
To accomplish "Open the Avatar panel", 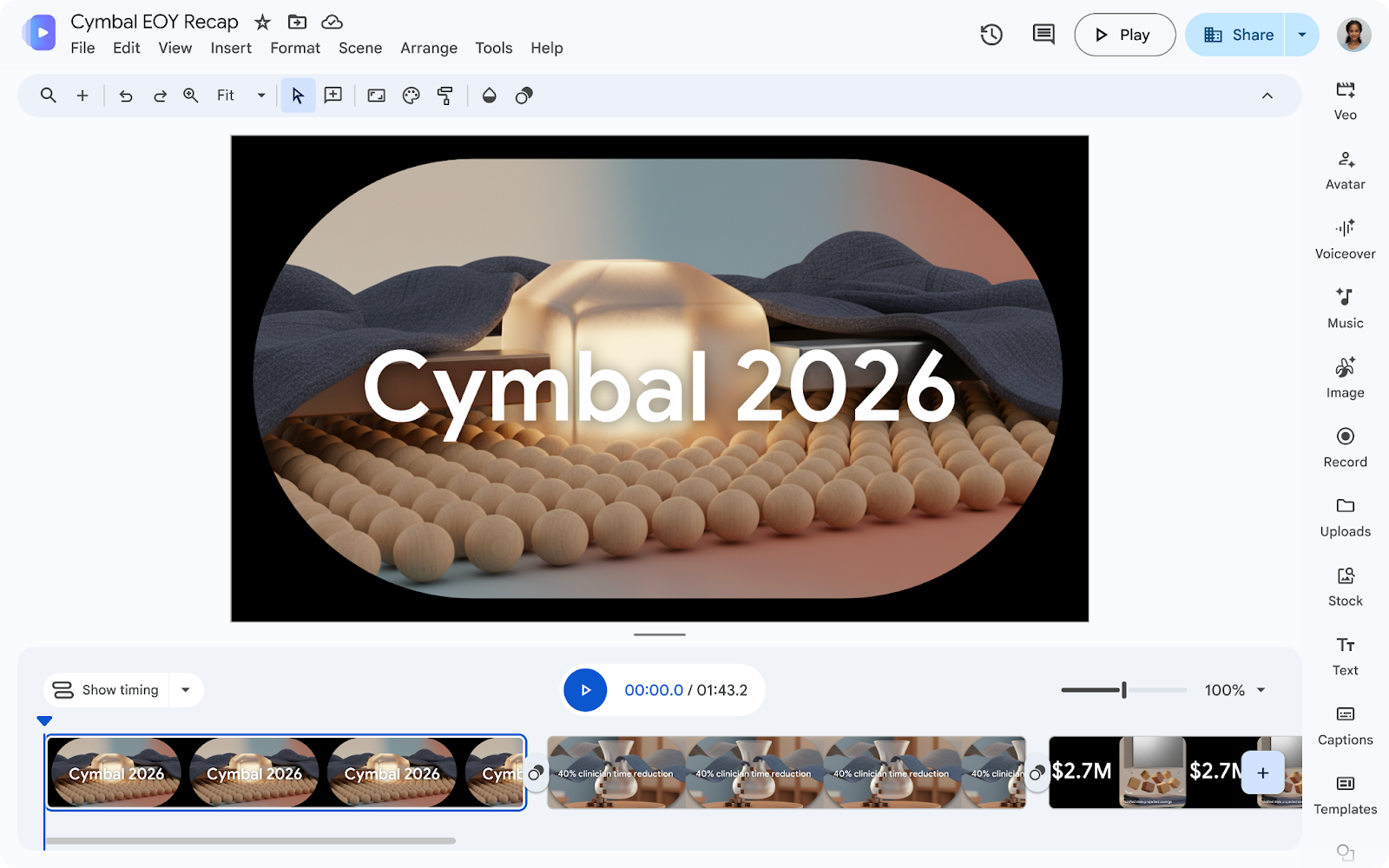I will [1345, 170].
